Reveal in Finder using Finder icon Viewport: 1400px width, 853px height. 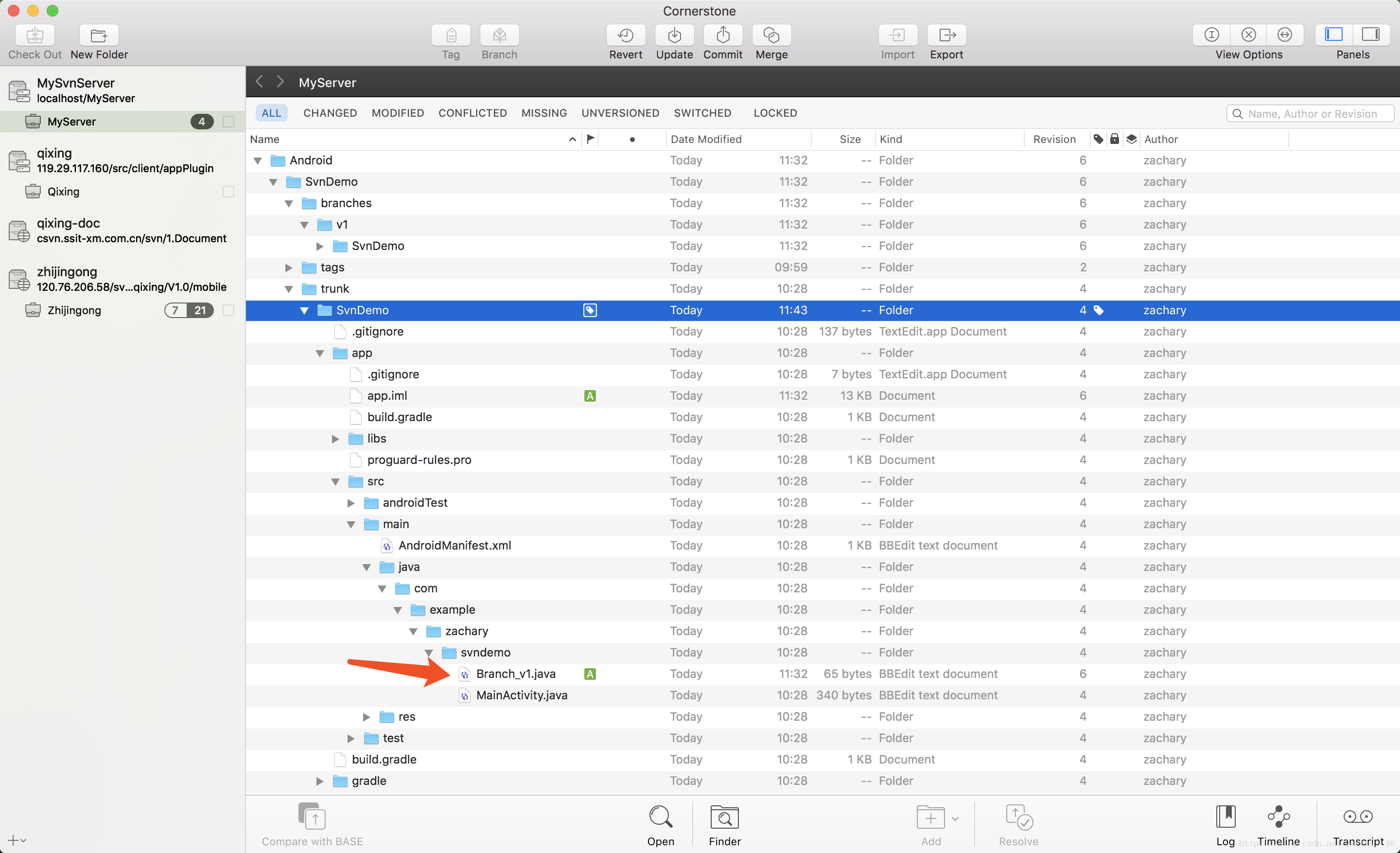coord(724,817)
